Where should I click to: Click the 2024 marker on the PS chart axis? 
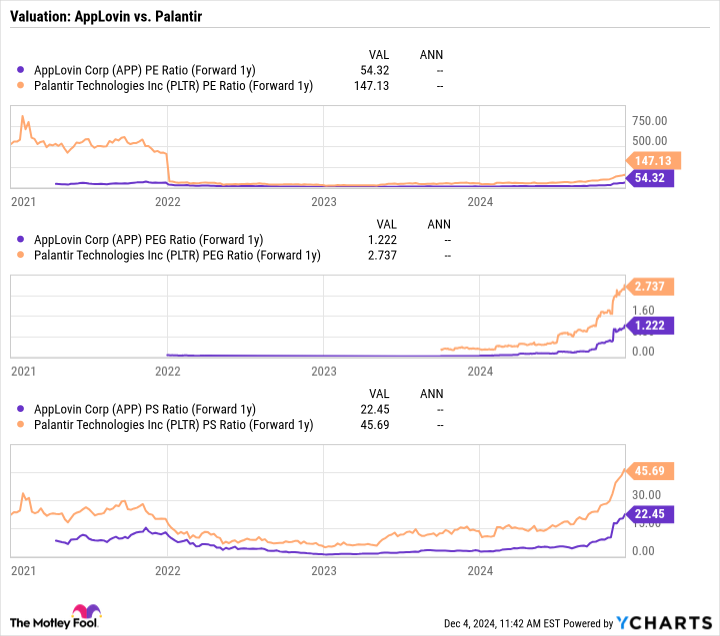(x=480, y=571)
